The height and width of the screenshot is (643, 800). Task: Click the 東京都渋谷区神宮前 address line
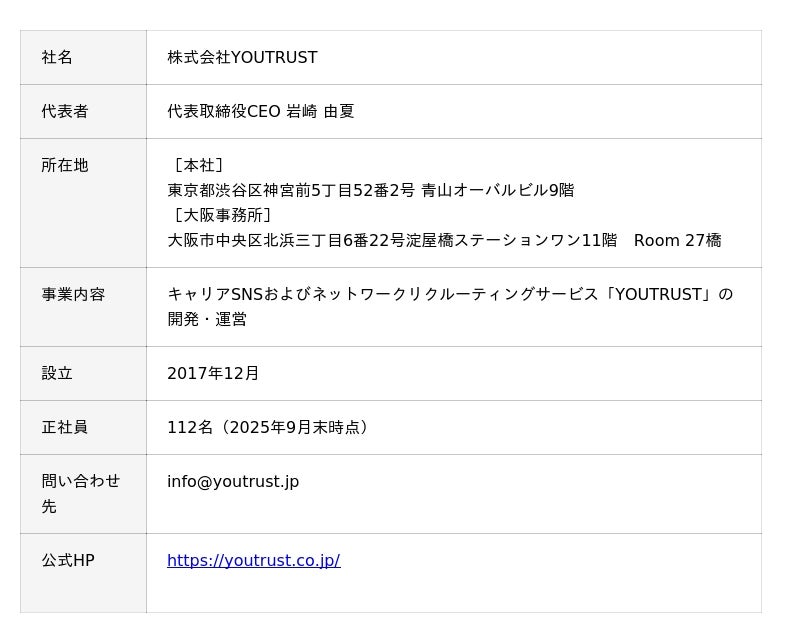coord(370,190)
